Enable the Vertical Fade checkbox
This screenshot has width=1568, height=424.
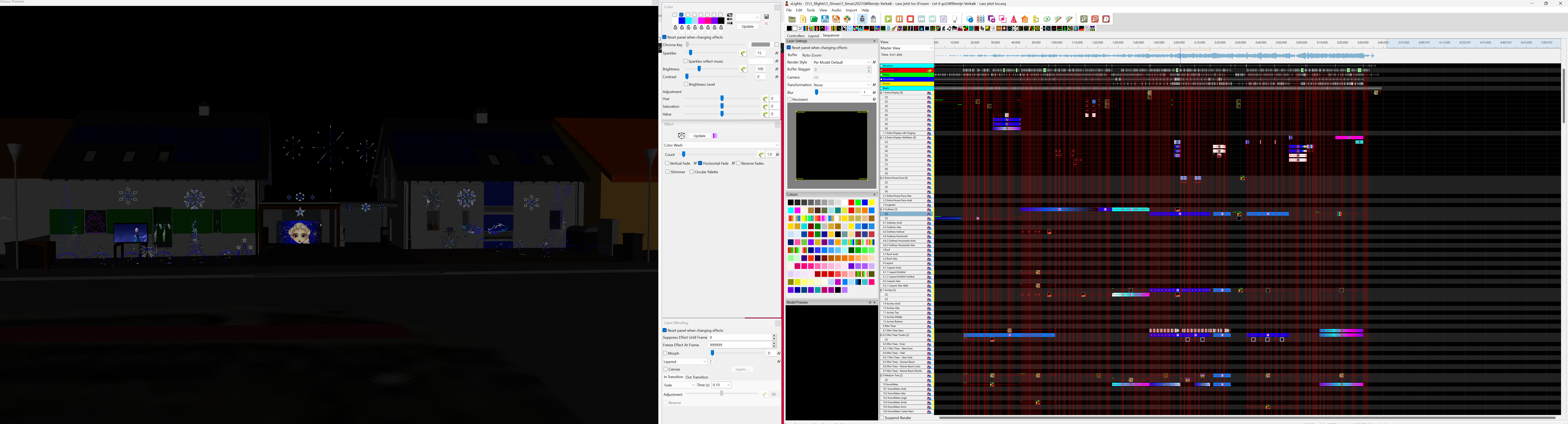(667, 163)
